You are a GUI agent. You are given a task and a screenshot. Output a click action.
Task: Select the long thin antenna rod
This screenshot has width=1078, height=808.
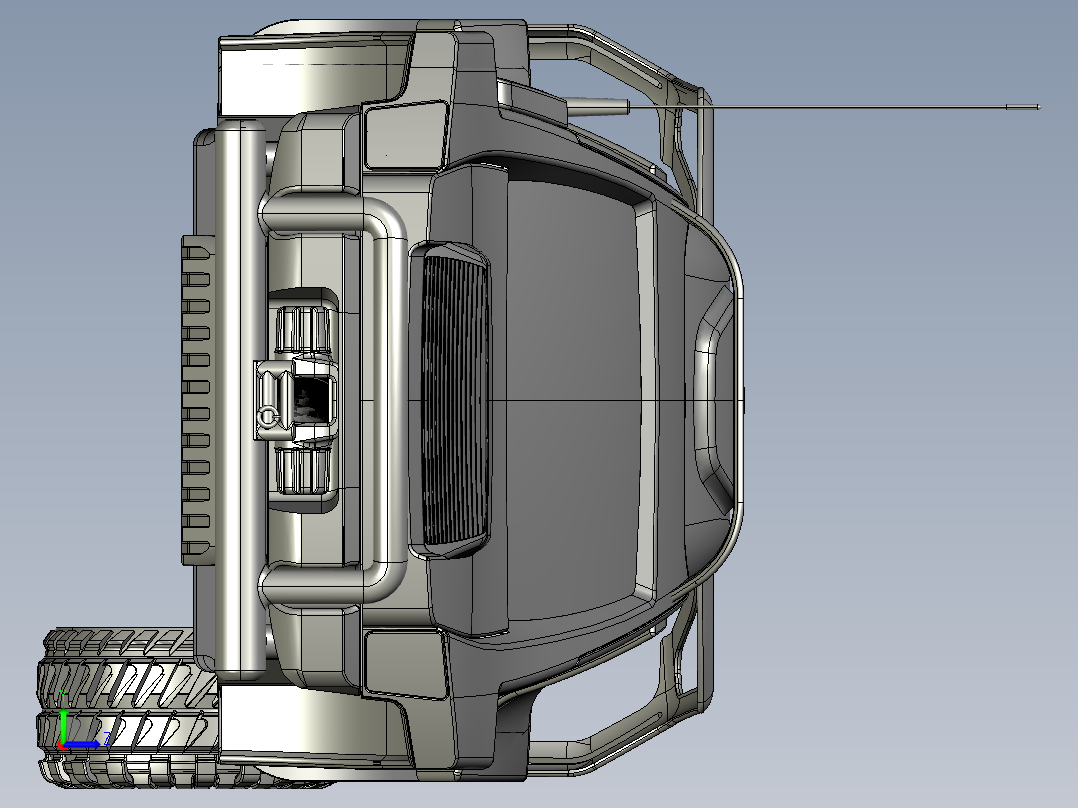pos(834,107)
